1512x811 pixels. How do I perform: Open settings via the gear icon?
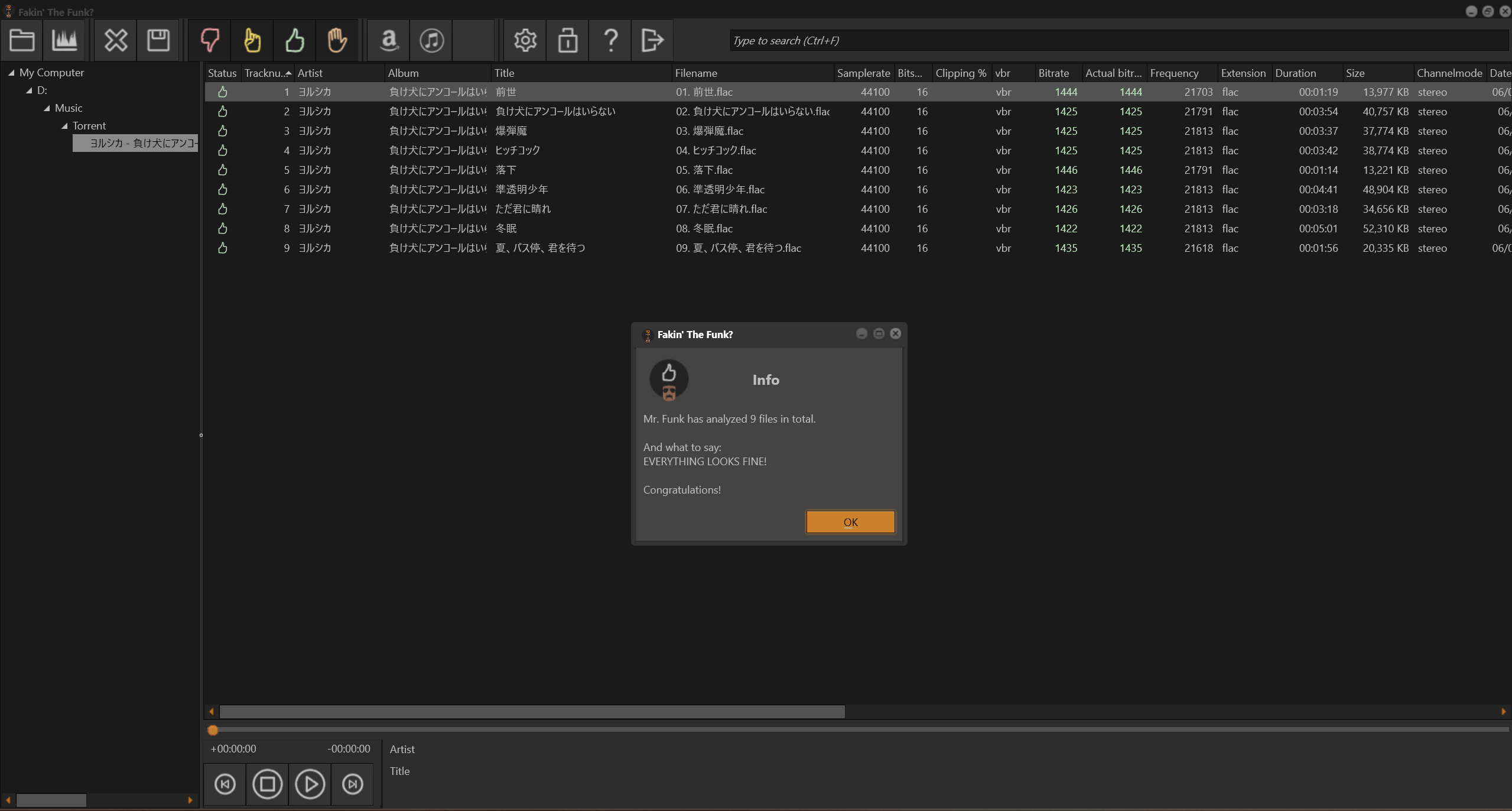[x=525, y=40]
